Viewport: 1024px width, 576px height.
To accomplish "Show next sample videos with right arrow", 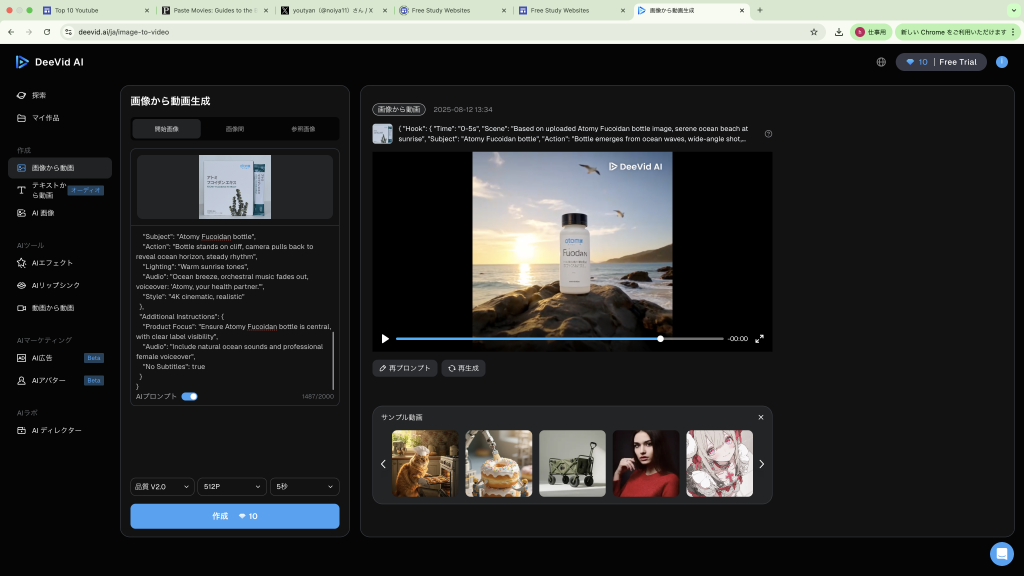I will point(761,464).
